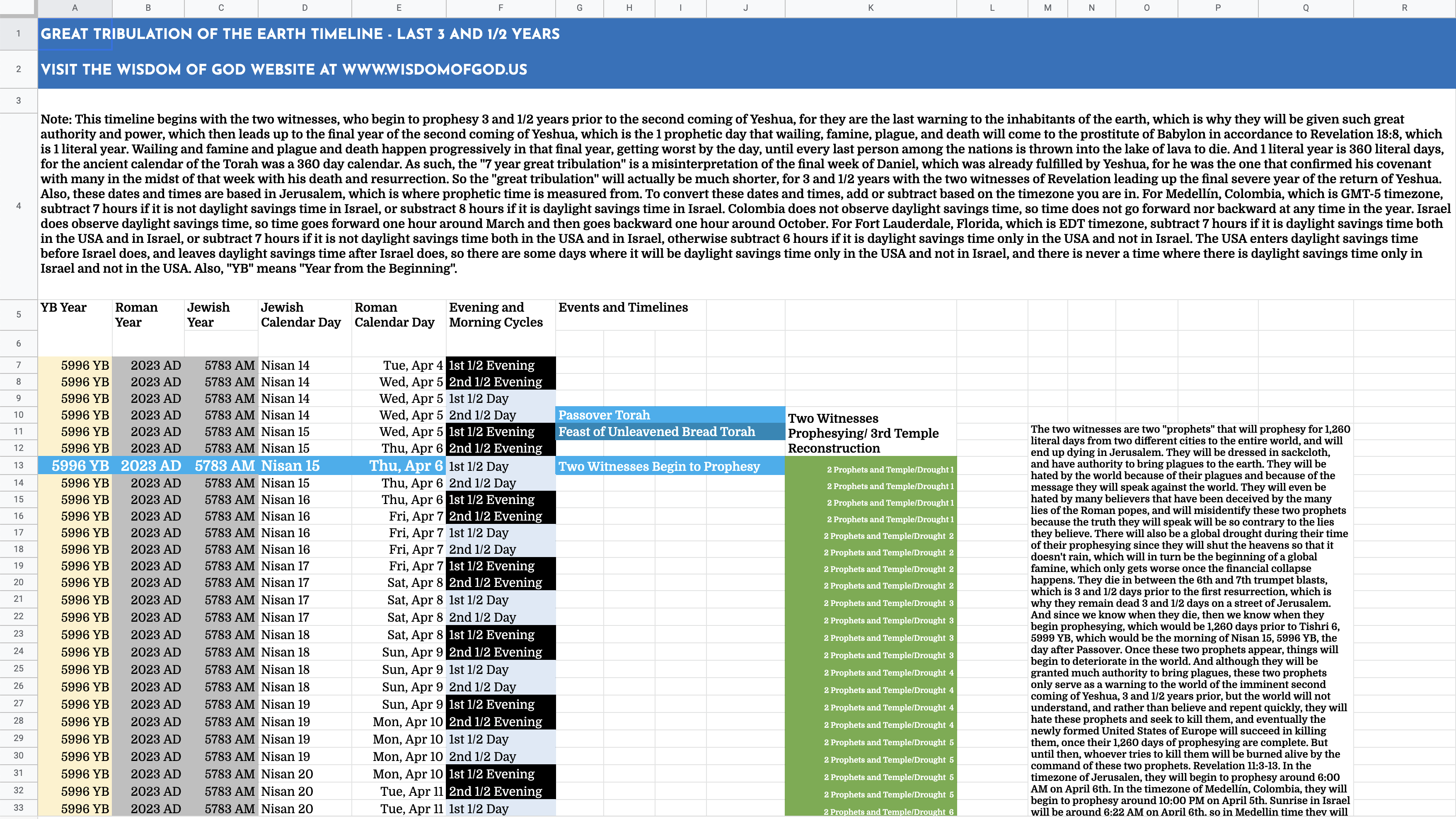Click 1st 1/2 Day cell in row 13
The image size is (1456, 819).
(501, 466)
